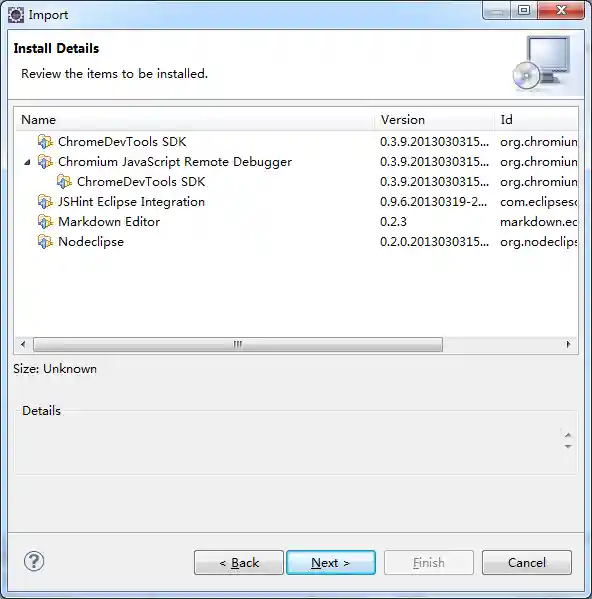This screenshot has width=592, height=599.
Task: Click version 0.2.3 of Markdown Editor
Action: pos(393,222)
